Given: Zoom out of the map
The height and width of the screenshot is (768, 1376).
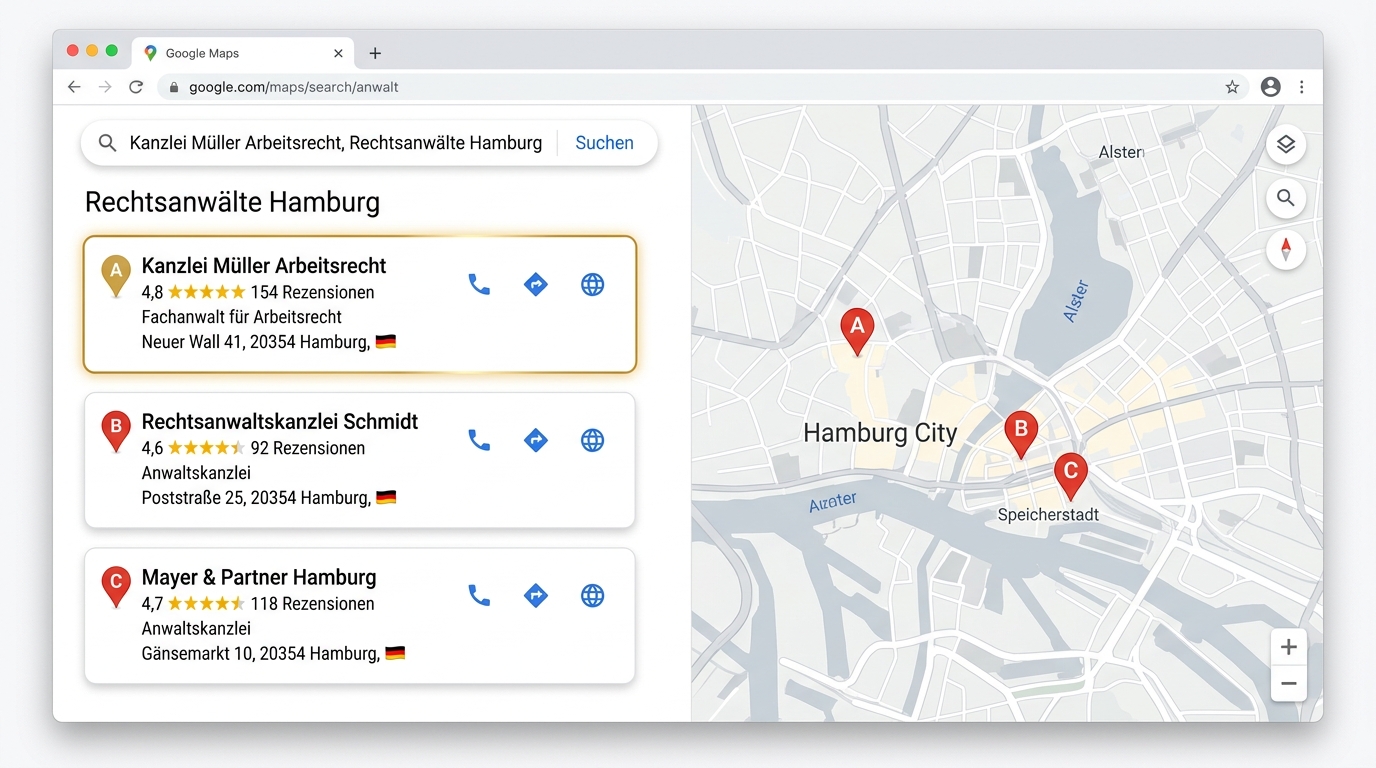Looking at the screenshot, I should click(x=1288, y=684).
